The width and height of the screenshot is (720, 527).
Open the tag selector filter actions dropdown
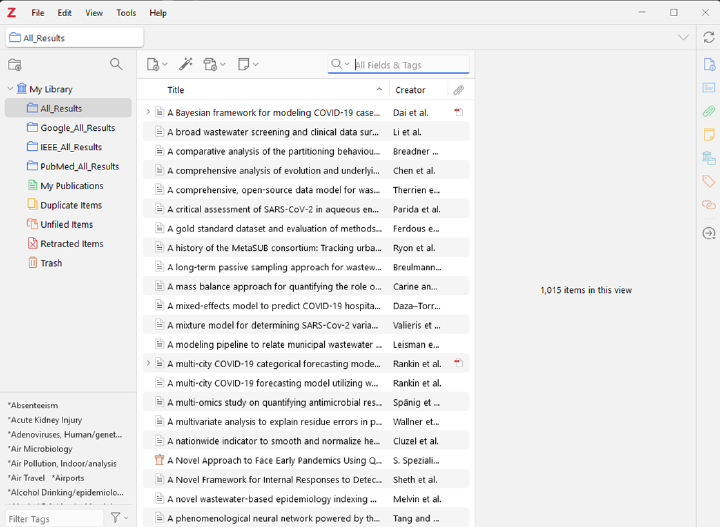120,518
